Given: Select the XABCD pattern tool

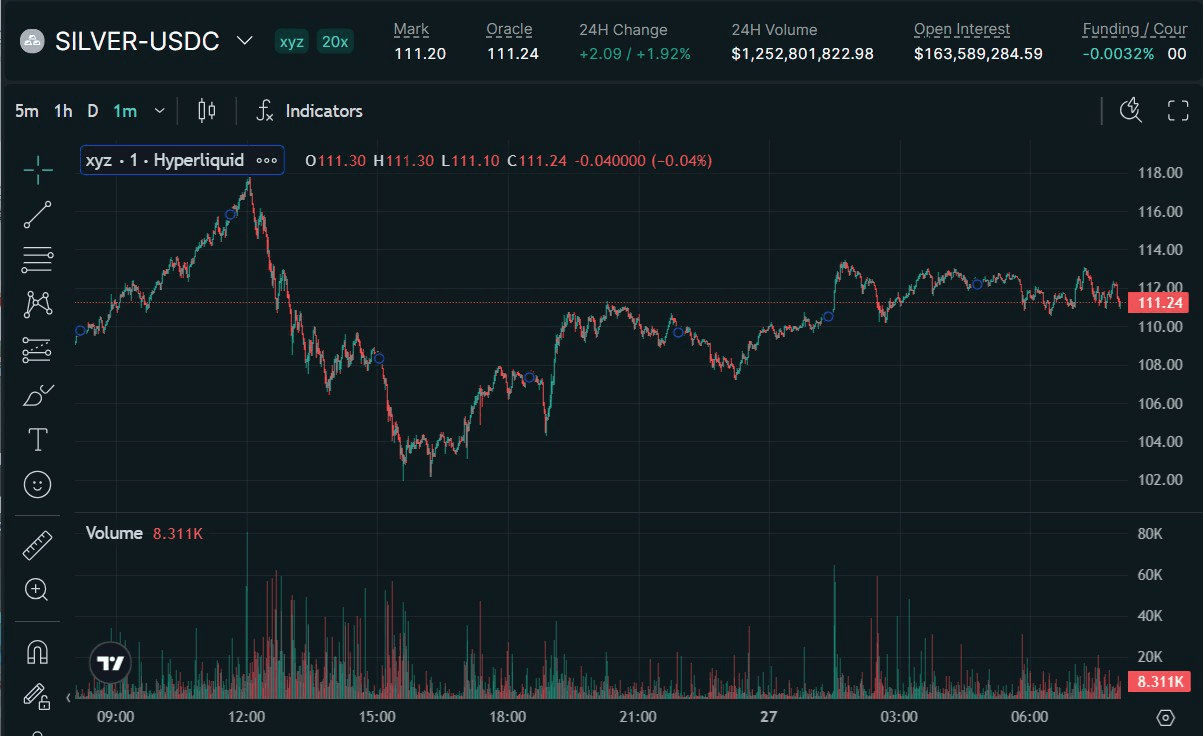Looking at the screenshot, I should tap(37, 304).
